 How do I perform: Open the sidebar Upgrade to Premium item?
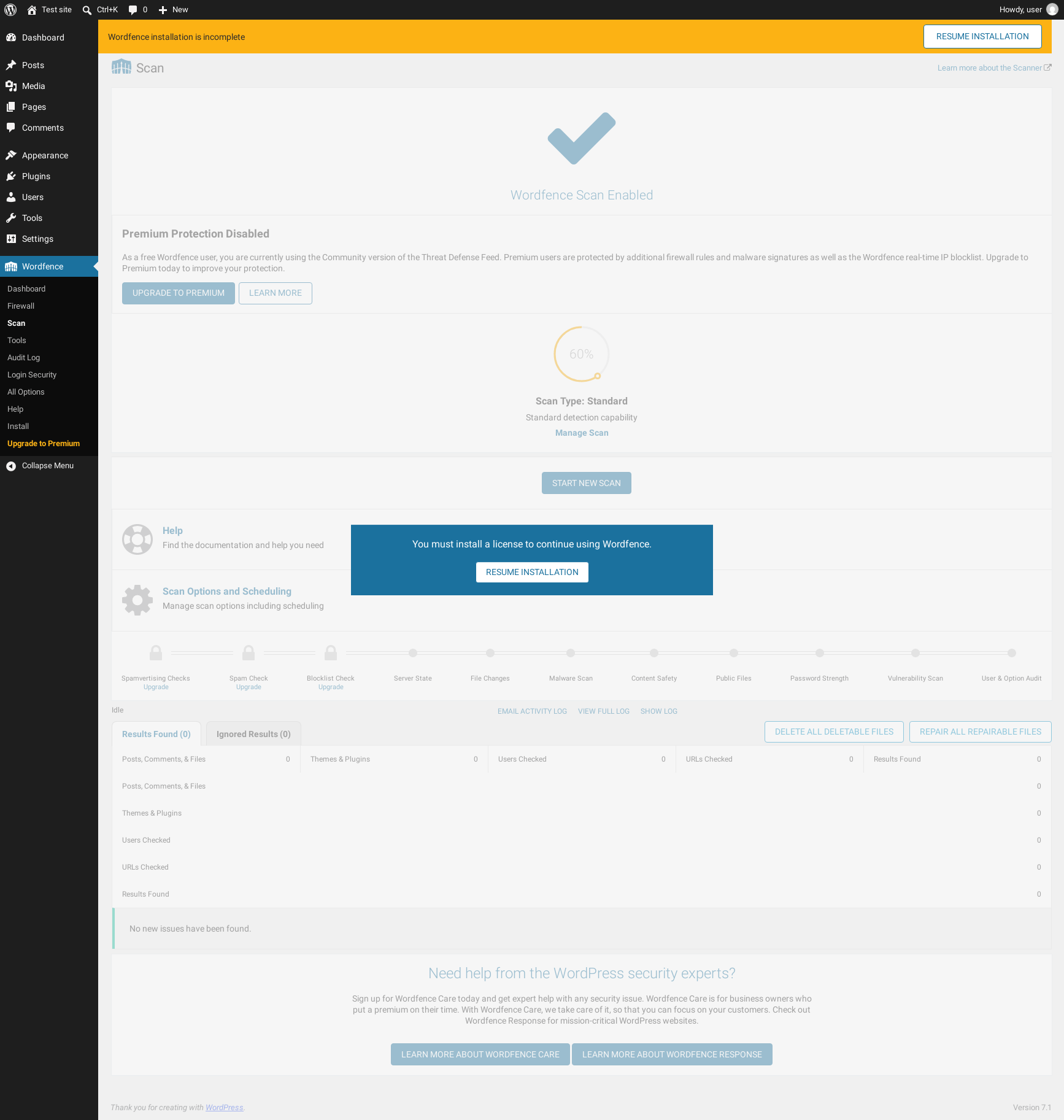[44, 443]
